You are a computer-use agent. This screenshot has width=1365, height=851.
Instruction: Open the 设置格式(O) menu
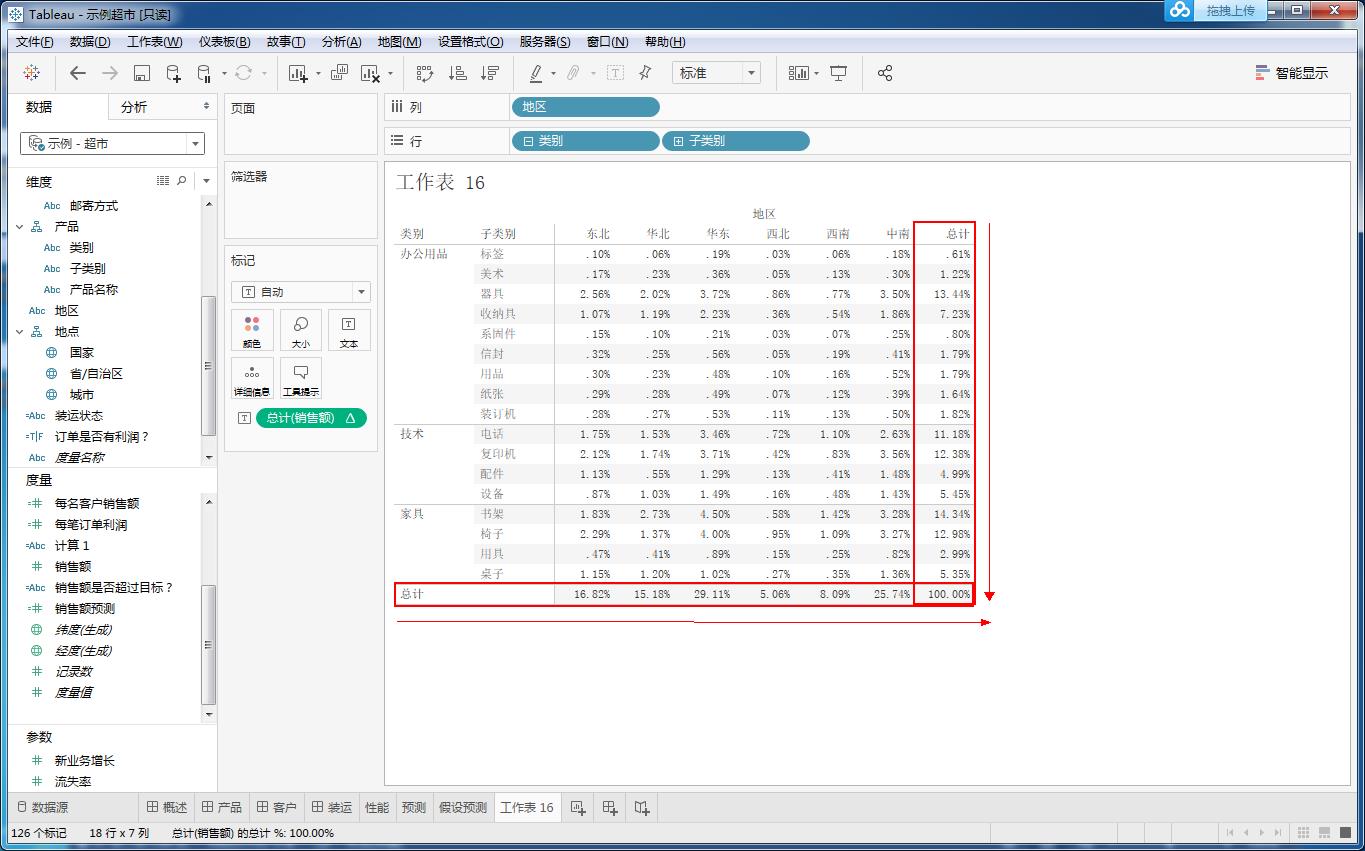pyautogui.click(x=471, y=42)
